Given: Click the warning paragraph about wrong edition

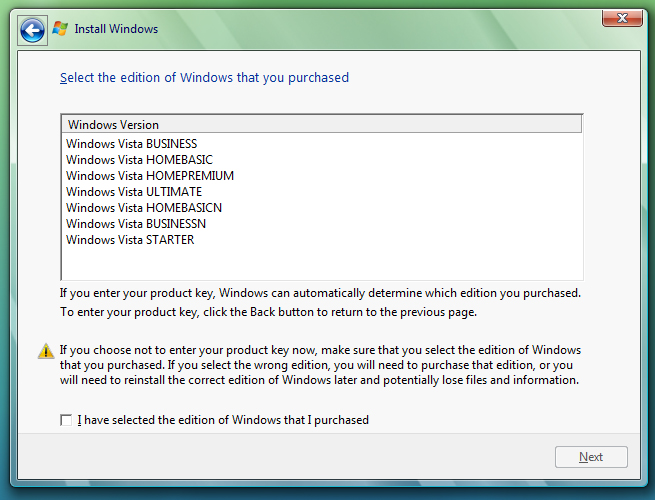Looking at the screenshot, I should click(x=320, y=365).
